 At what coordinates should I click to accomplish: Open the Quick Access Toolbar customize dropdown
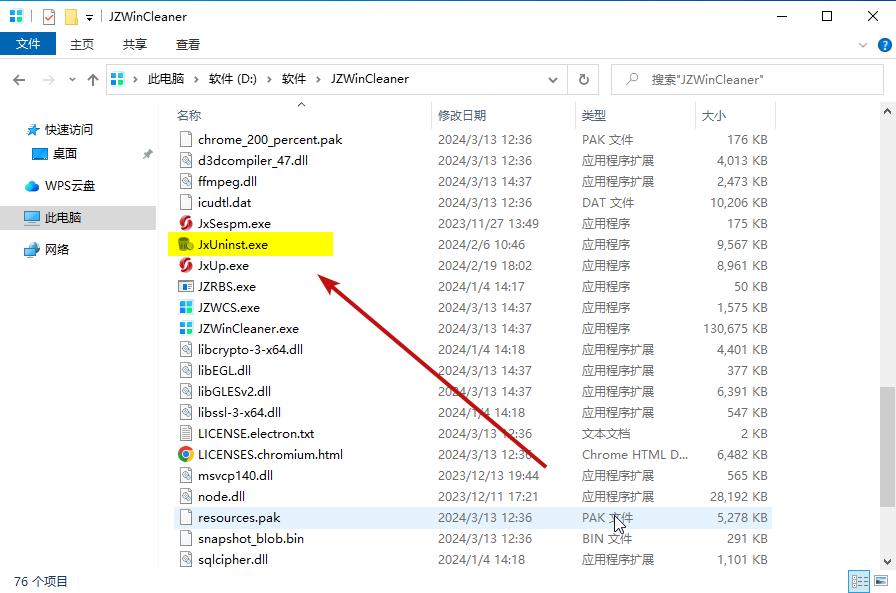pyautogui.click(x=90, y=17)
